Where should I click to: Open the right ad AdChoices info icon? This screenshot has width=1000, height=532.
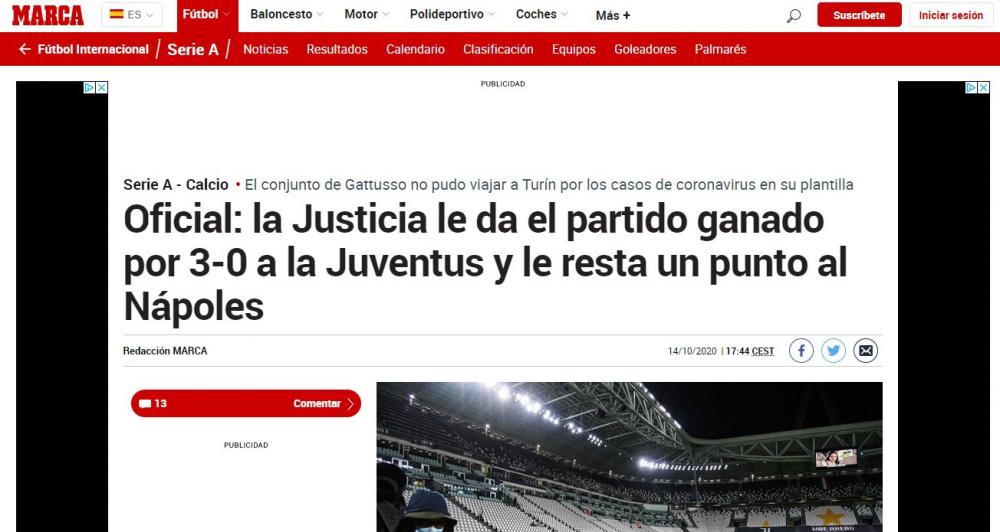971,87
